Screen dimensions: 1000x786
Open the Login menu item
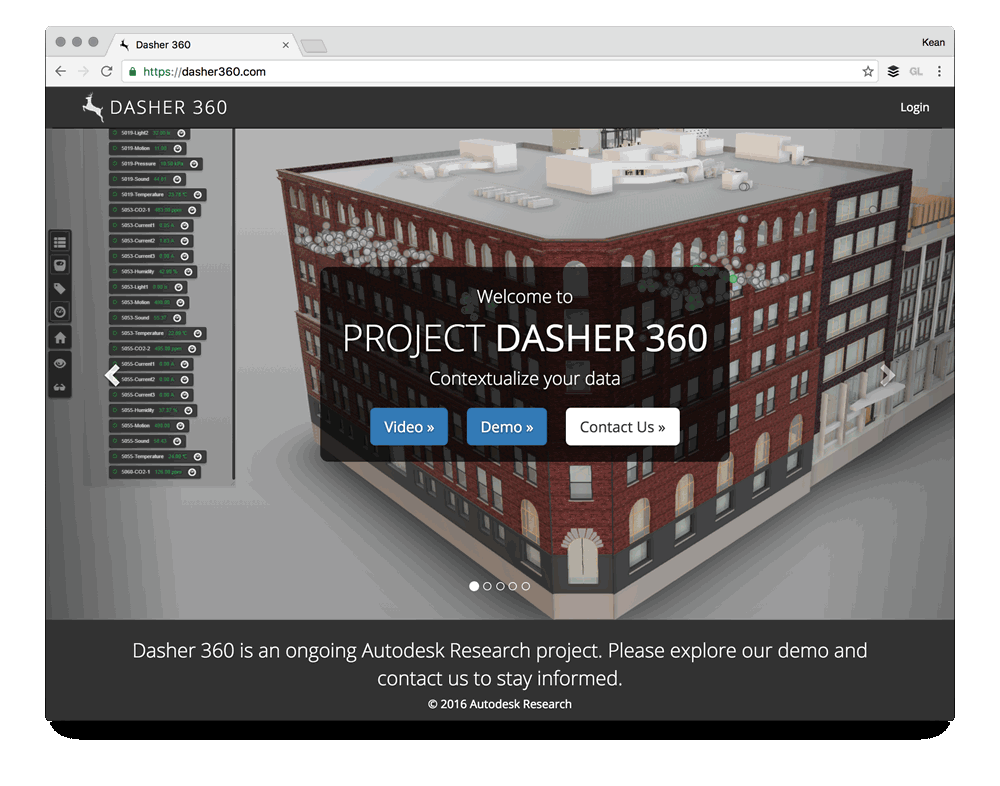click(x=913, y=107)
